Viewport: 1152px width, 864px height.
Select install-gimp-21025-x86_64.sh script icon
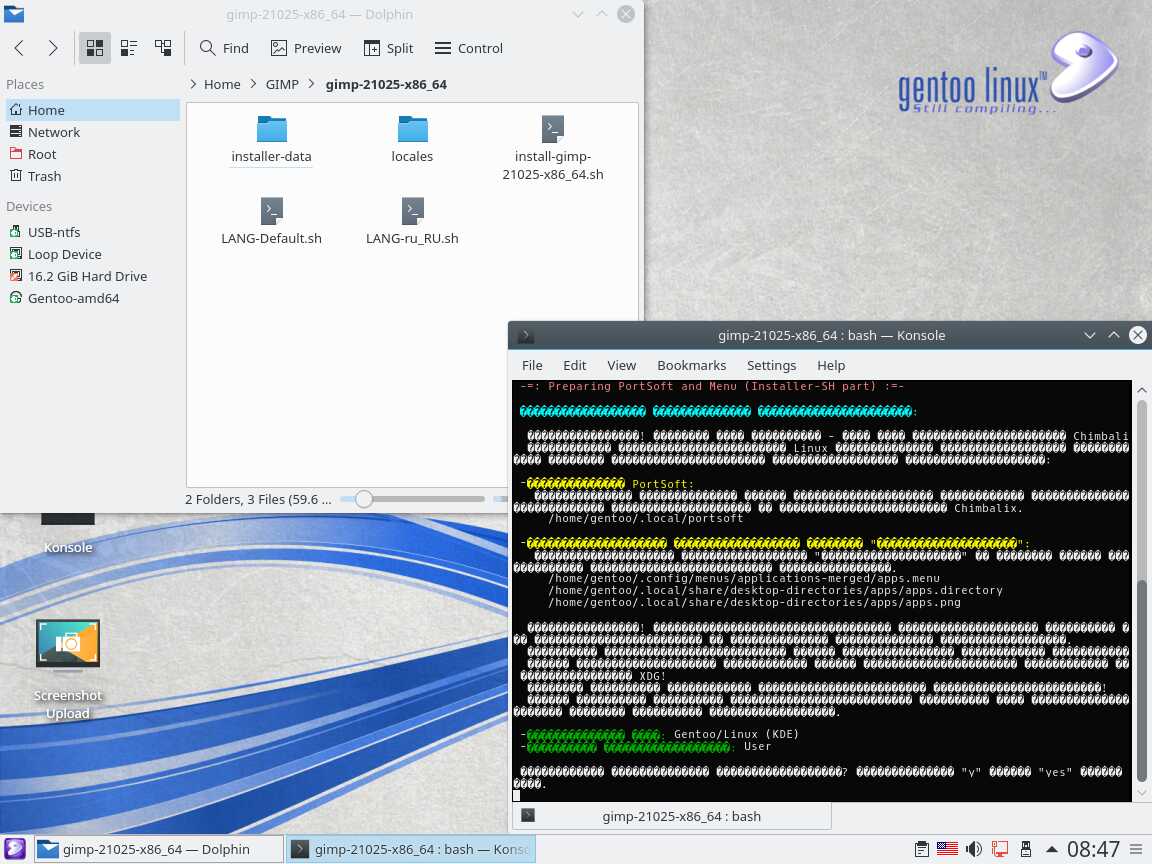pos(552,129)
